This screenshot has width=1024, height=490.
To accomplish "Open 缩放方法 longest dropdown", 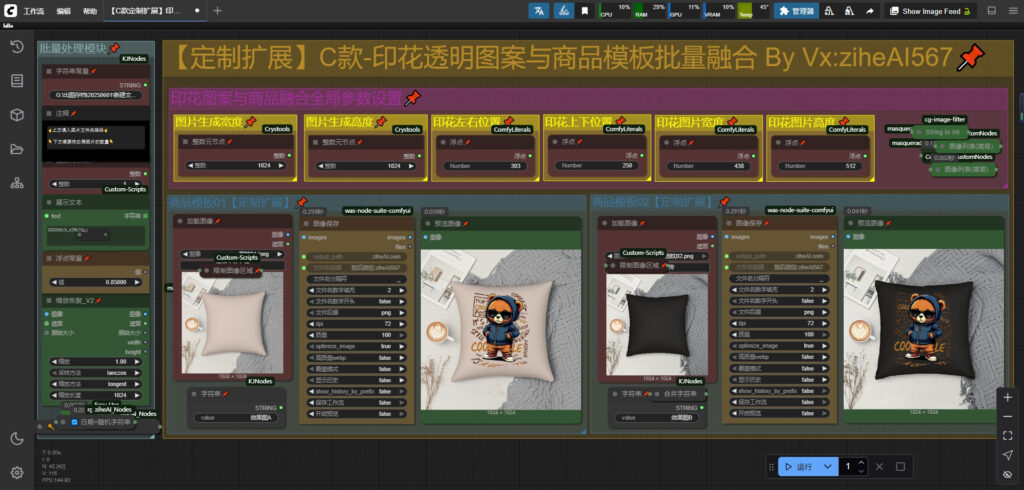I will (x=95, y=384).
